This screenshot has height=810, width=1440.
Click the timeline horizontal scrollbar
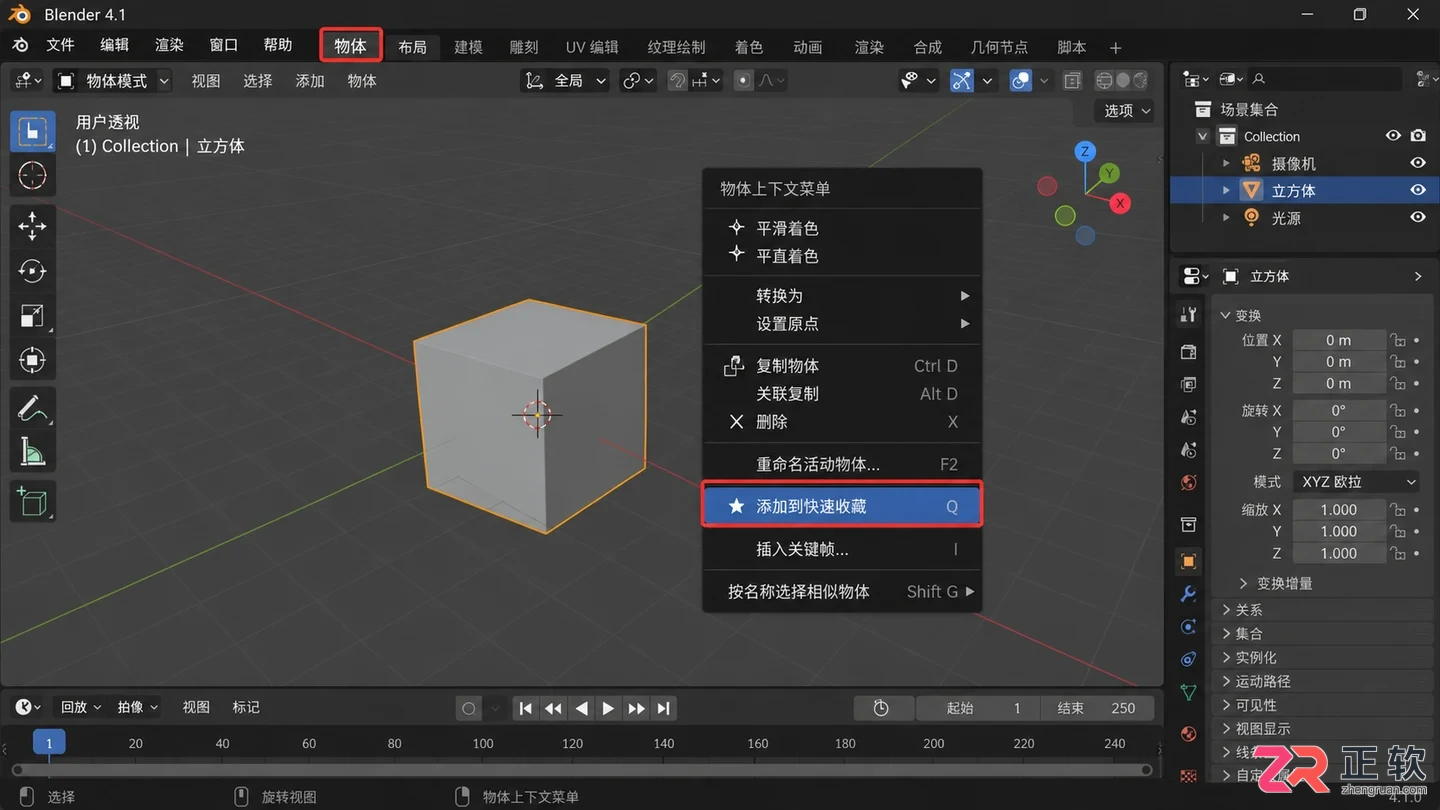pos(581,770)
